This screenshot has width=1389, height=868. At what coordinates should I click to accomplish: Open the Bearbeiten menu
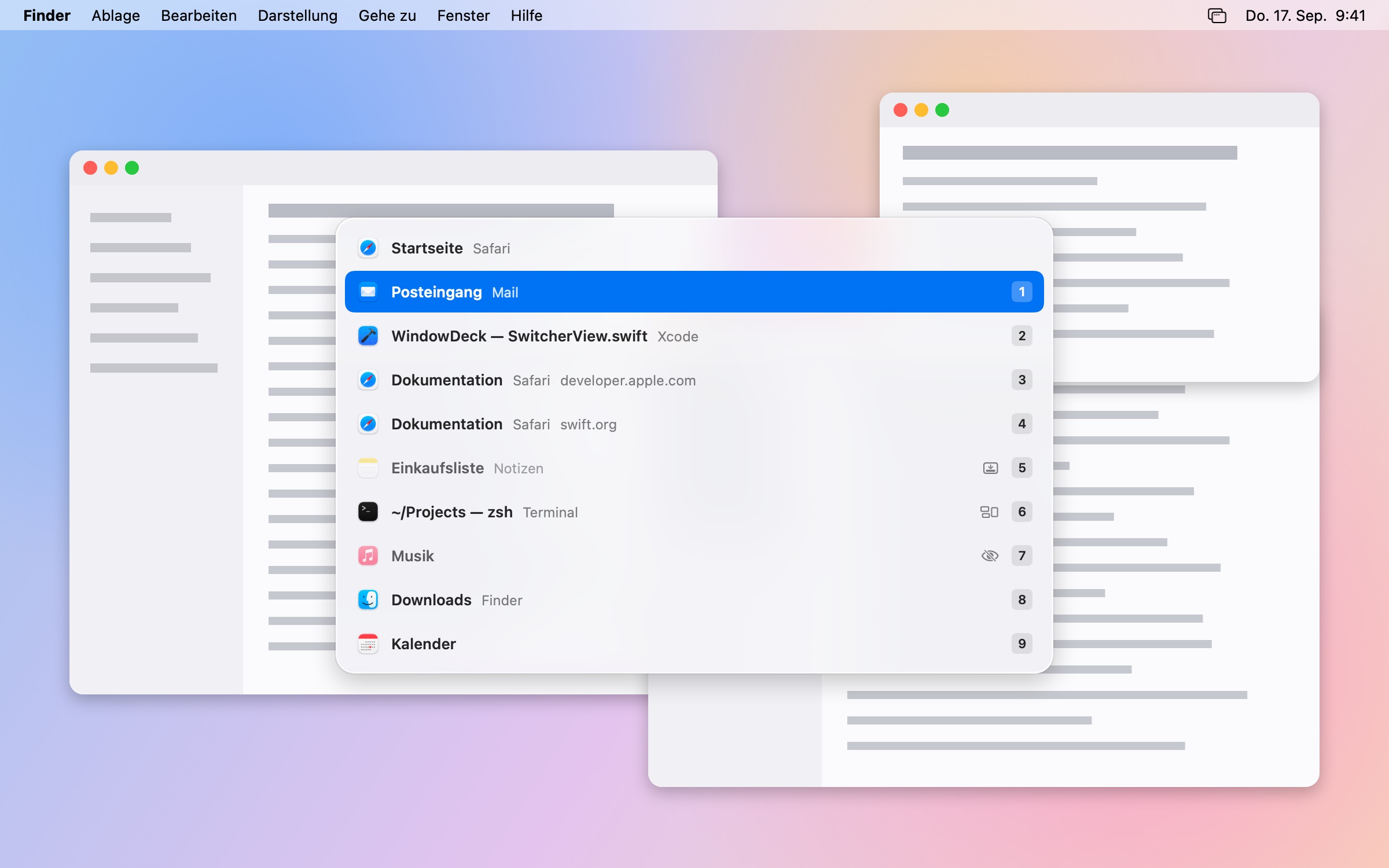pos(199,16)
